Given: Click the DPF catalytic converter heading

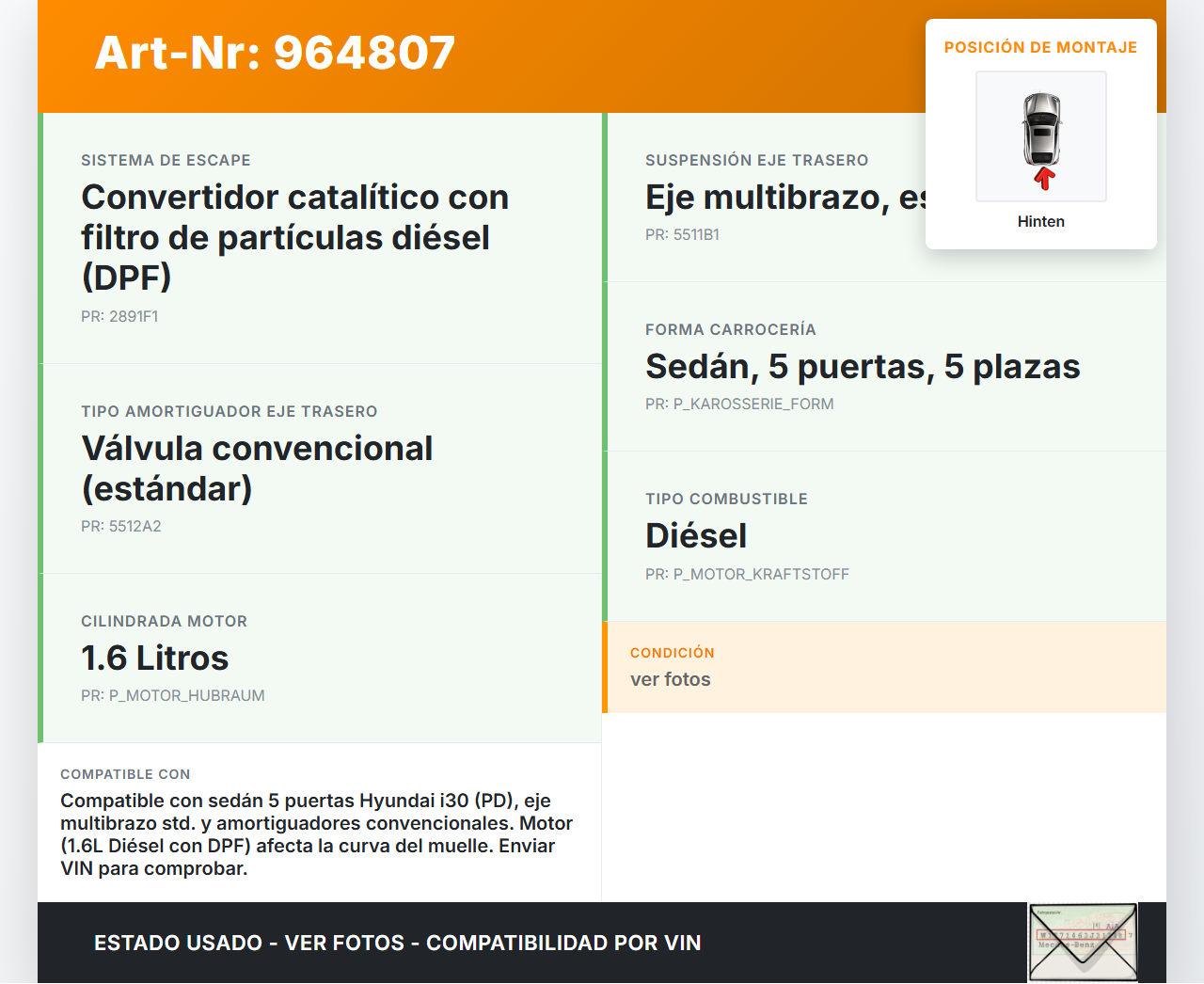Looking at the screenshot, I should tap(294, 237).
